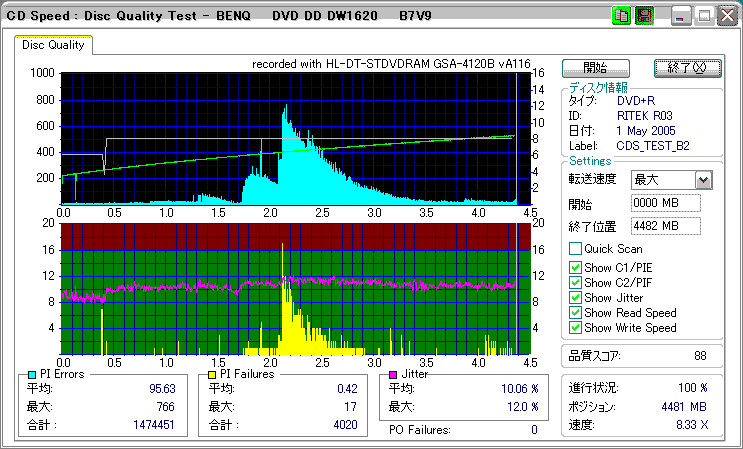Click the copy to clipboard icon
743x449 pixels.
pyautogui.click(x=622, y=16)
